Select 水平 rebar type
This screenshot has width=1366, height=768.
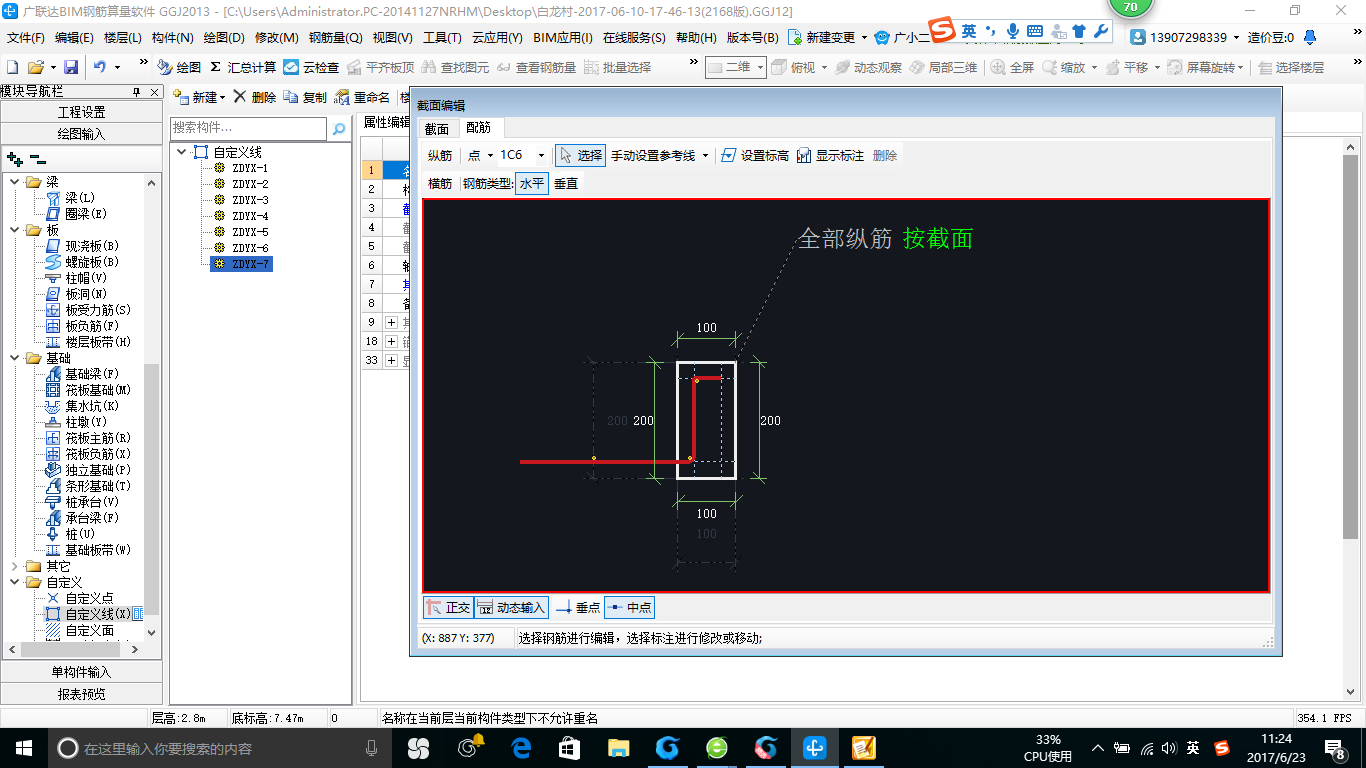point(532,183)
